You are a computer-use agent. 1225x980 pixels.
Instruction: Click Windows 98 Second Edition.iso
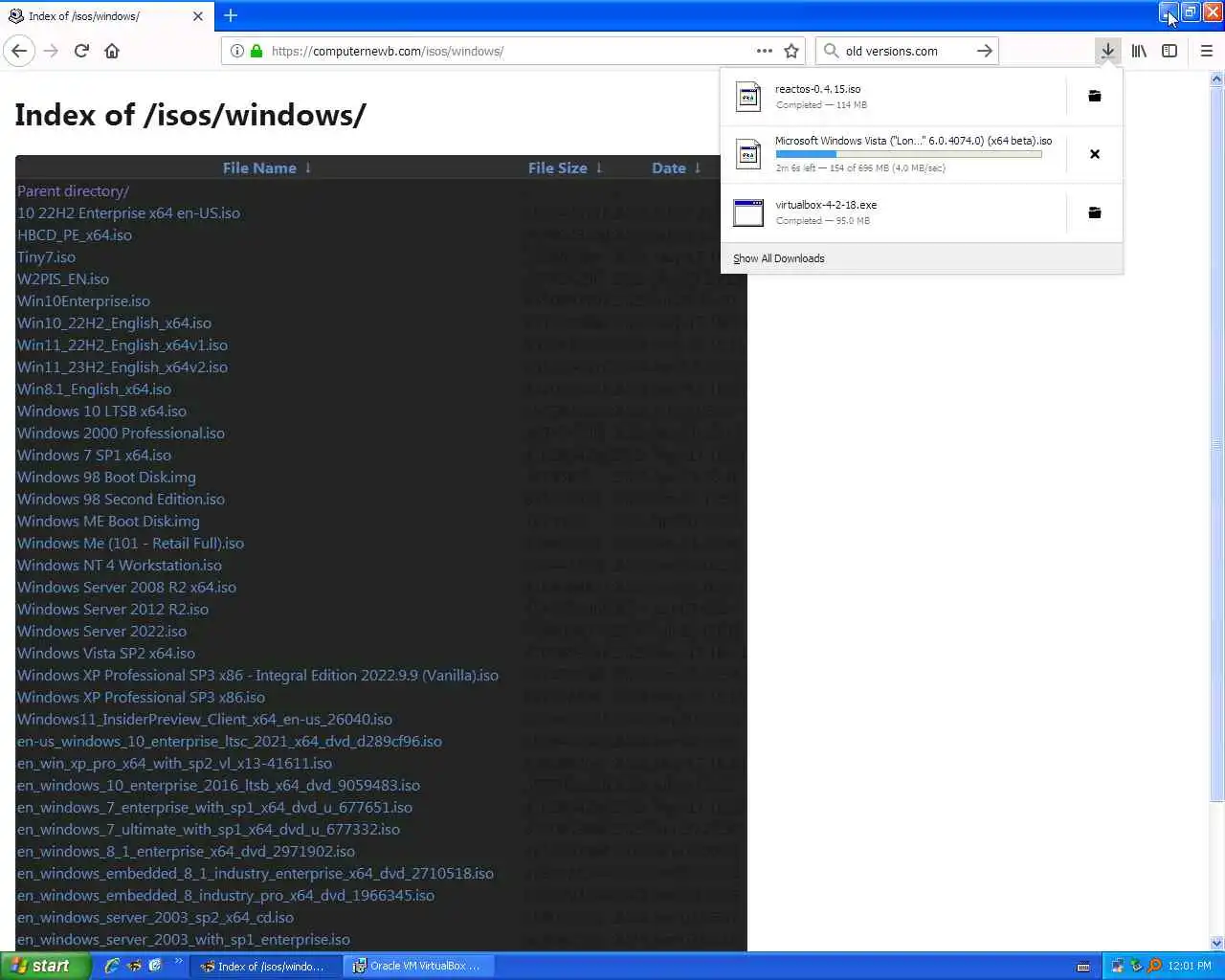[x=121, y=500]
